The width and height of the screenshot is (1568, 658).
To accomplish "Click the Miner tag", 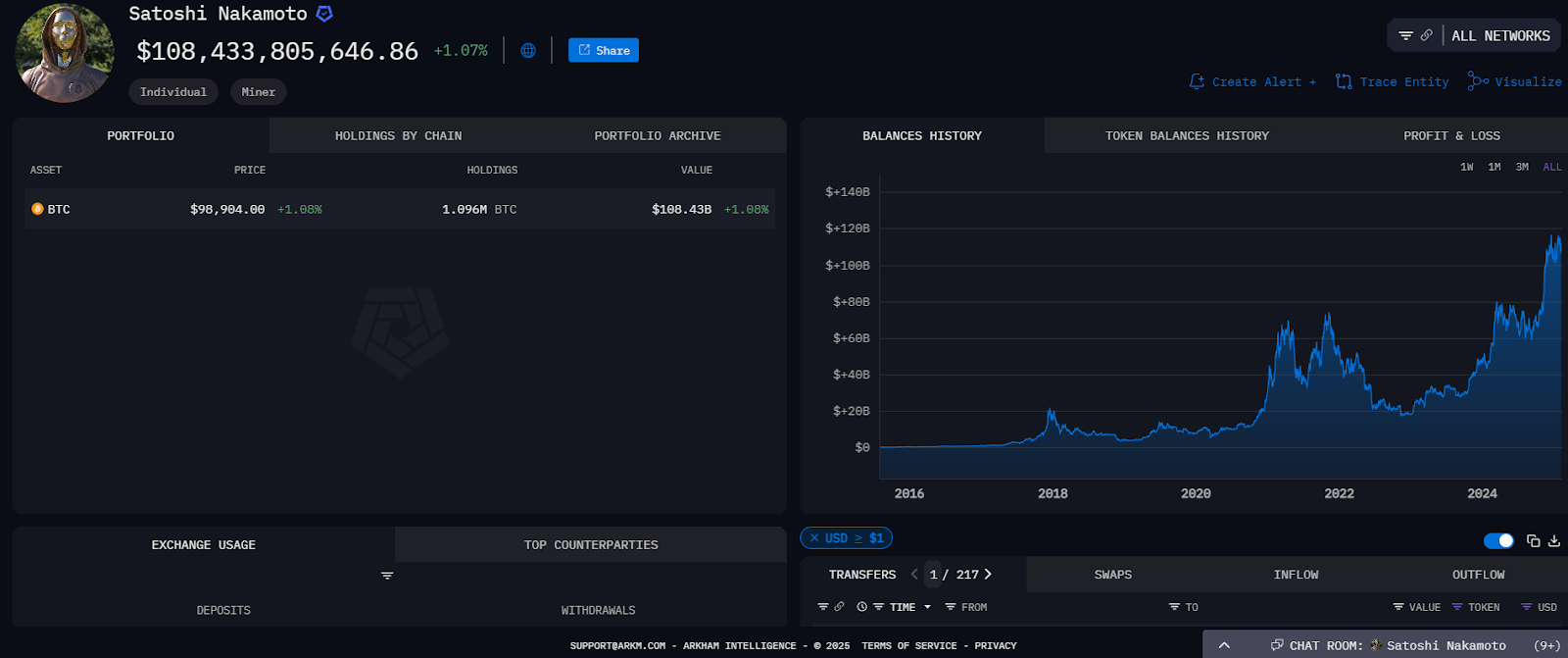I will 259,91.
